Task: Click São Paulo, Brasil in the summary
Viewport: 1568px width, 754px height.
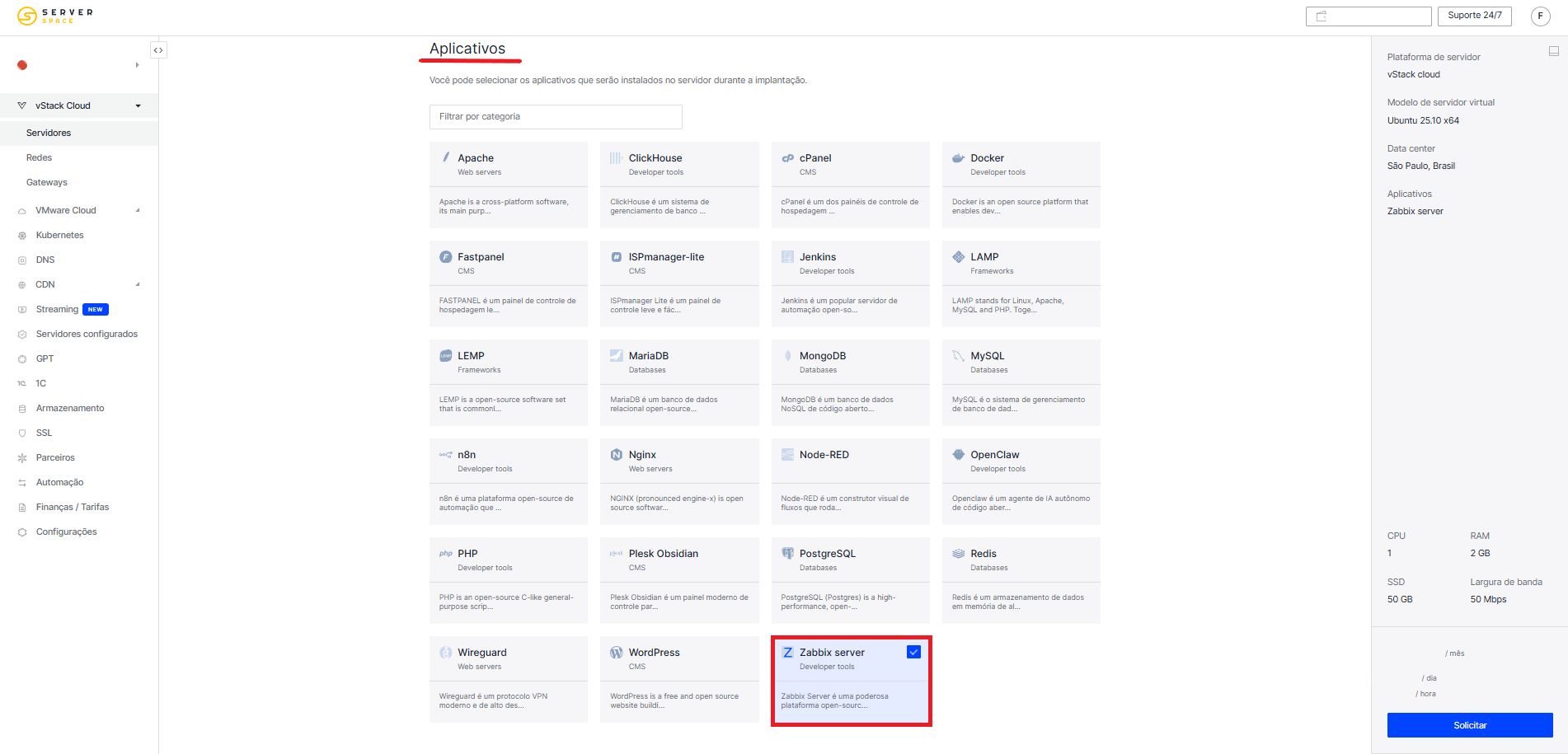Action: pos(1420,166)
